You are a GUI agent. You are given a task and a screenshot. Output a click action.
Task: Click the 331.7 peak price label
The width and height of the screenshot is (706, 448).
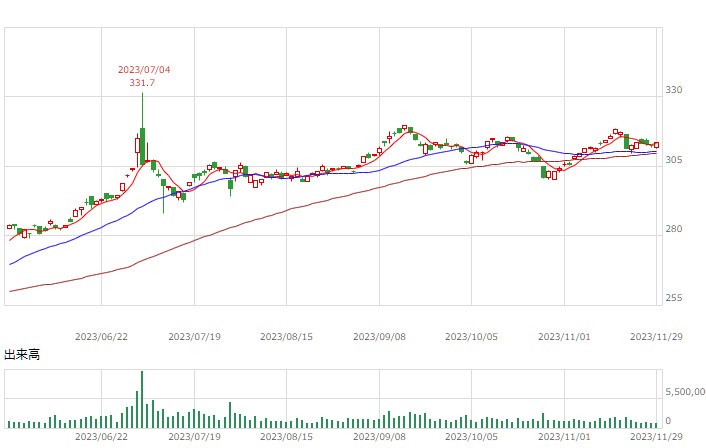coord(142,83)
